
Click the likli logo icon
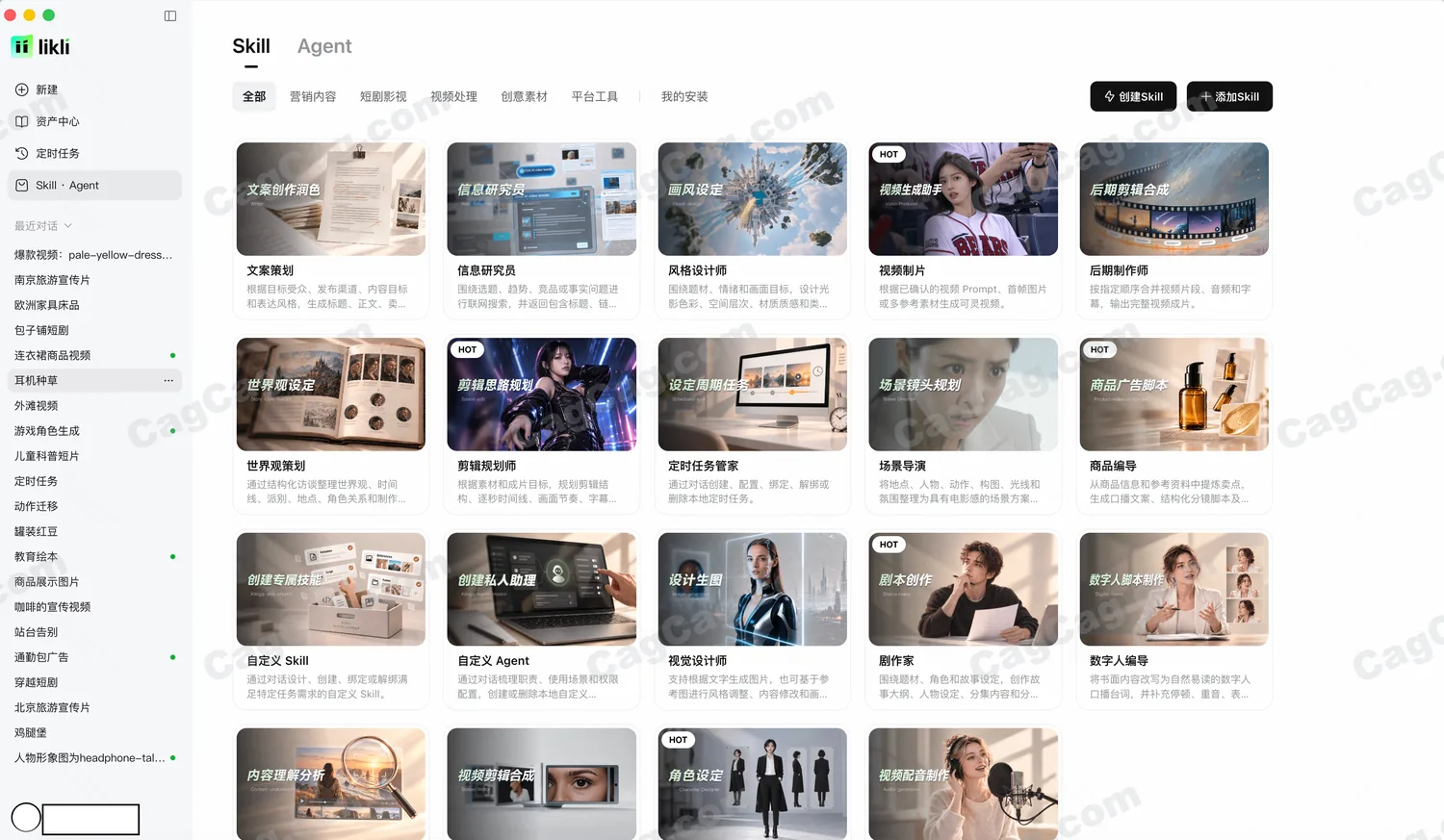(x=21, y=46)
